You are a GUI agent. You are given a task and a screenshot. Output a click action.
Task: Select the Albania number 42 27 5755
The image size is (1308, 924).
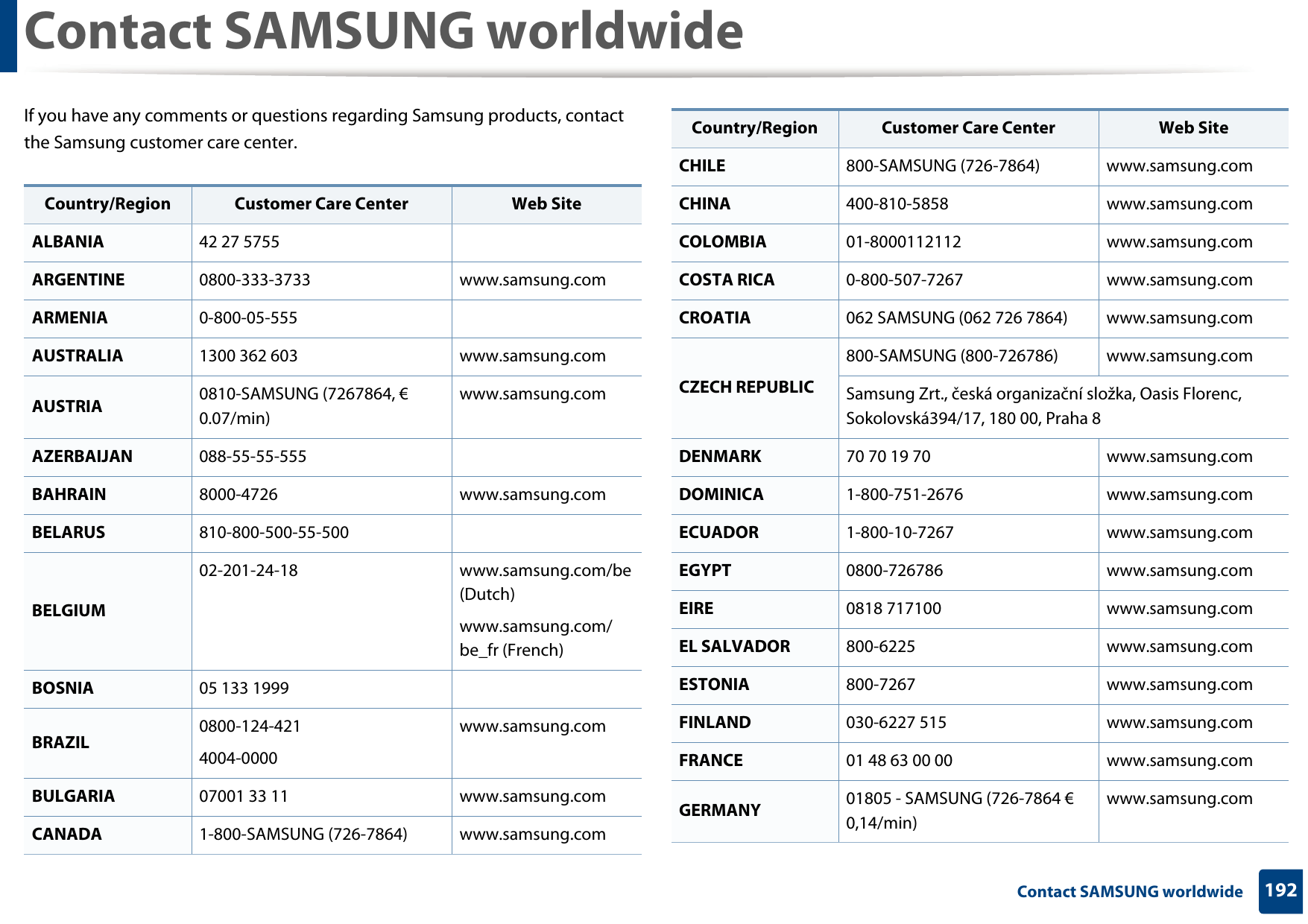pos(239,242)
